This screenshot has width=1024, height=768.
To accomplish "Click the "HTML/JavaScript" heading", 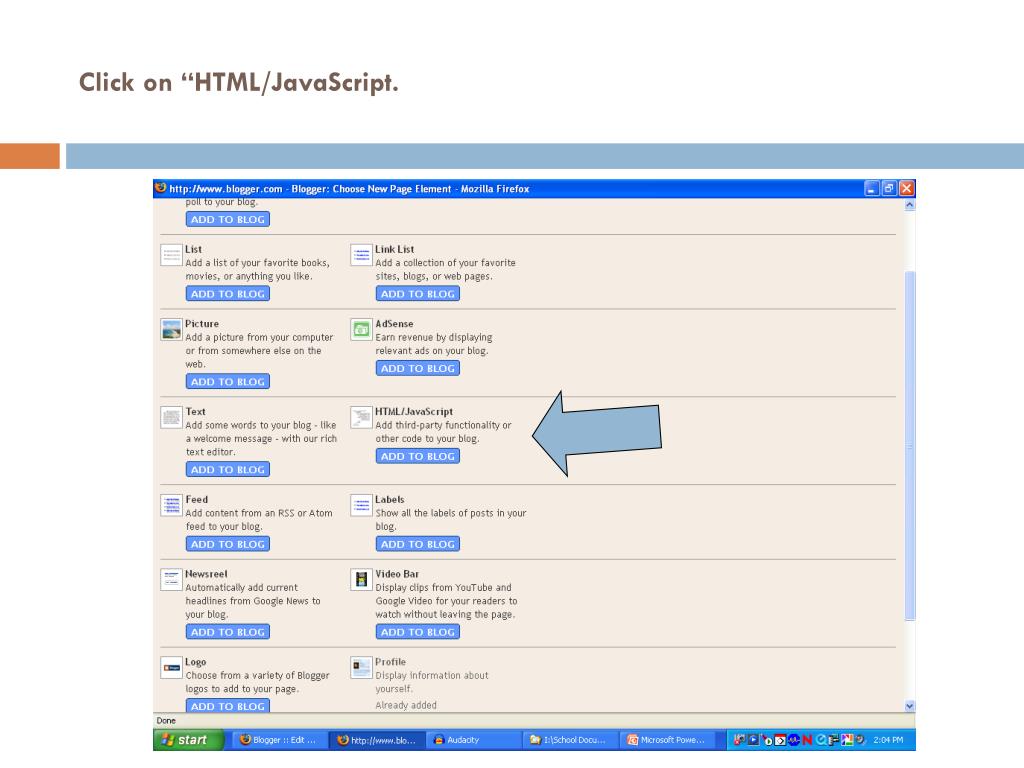I will (x=414, y=411).
